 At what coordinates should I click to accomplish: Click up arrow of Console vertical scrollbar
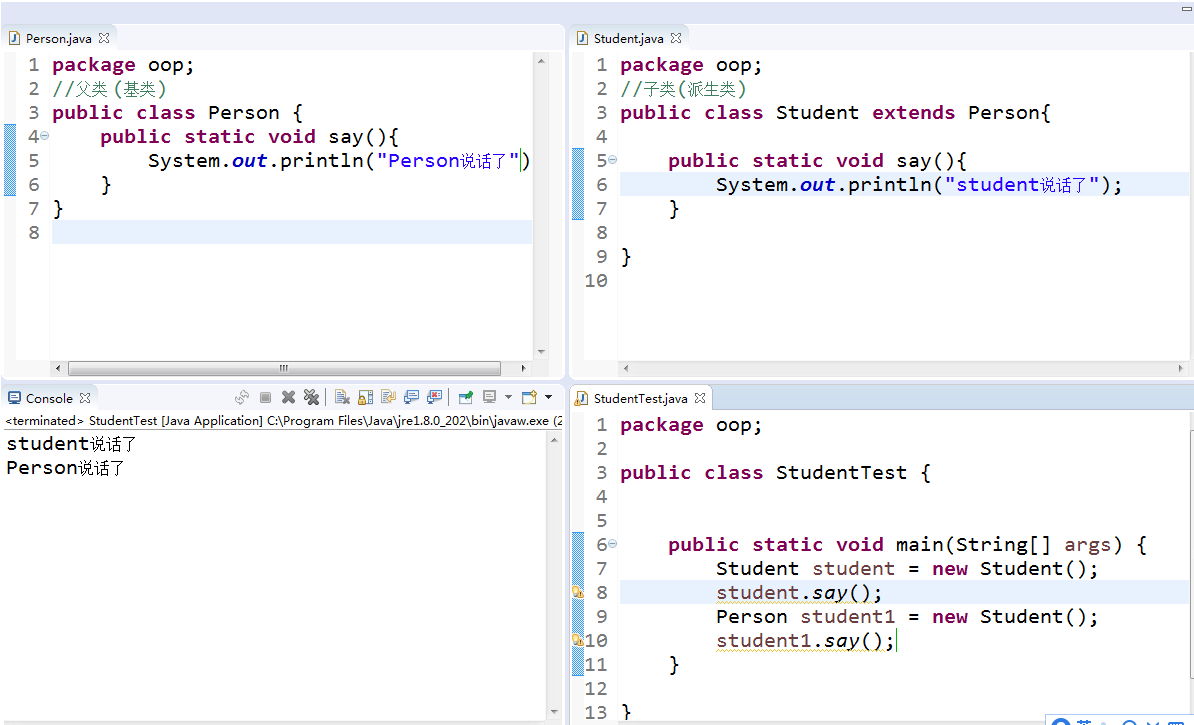click(x=554, y=440)
